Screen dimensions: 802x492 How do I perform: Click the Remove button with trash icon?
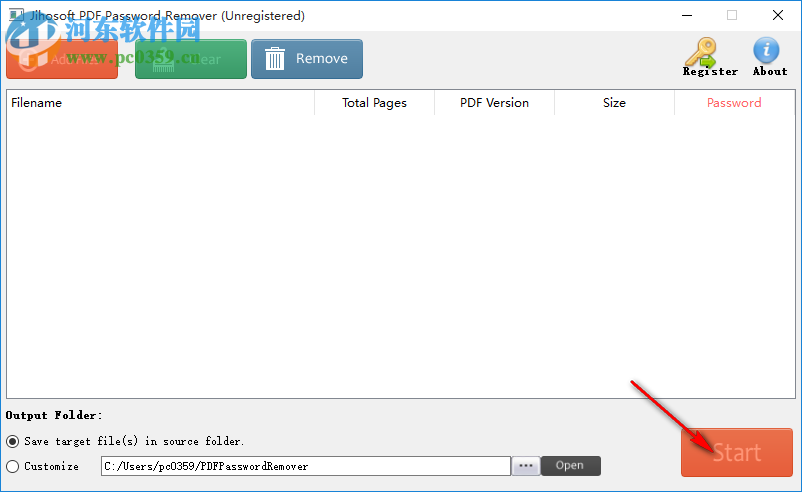coord(307,59)
